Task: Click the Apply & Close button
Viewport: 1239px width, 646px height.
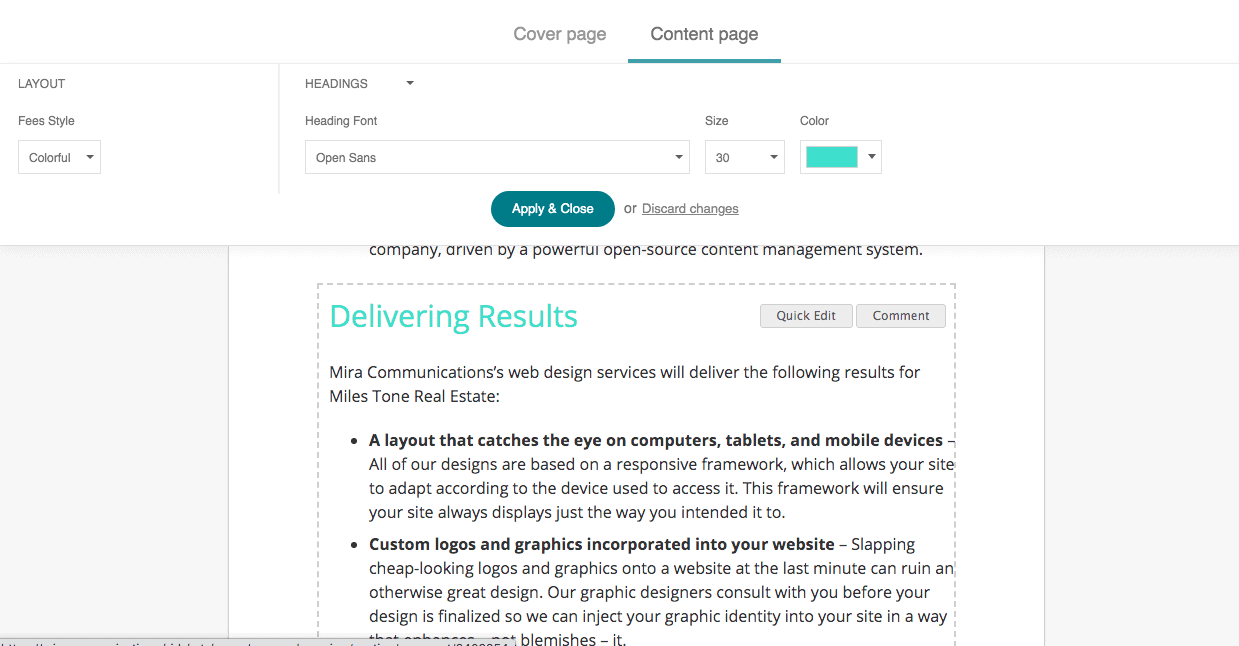Action: pyautogui.click(x=552, y=209)
